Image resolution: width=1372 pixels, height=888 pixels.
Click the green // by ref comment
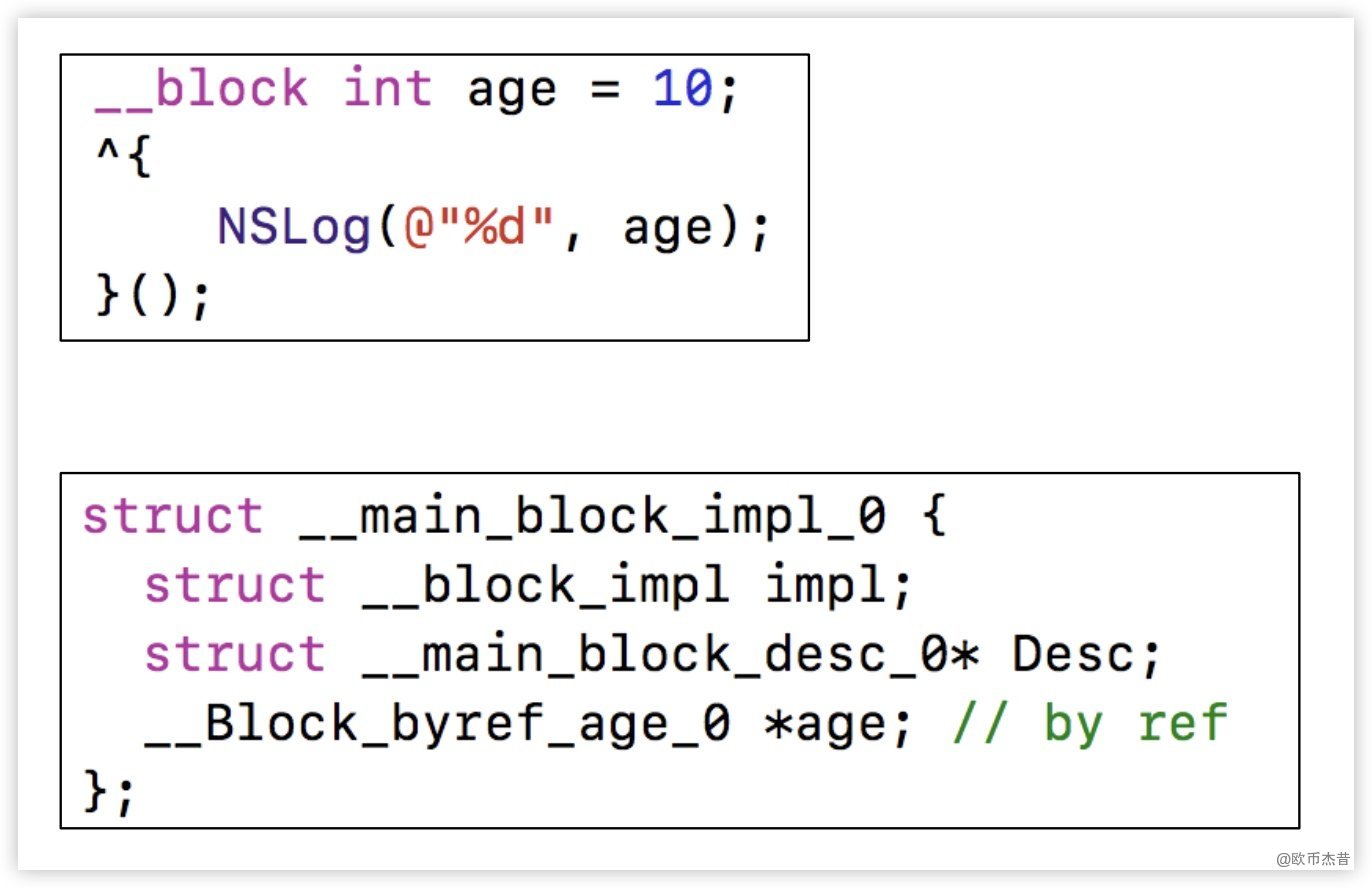(1090, 723)
